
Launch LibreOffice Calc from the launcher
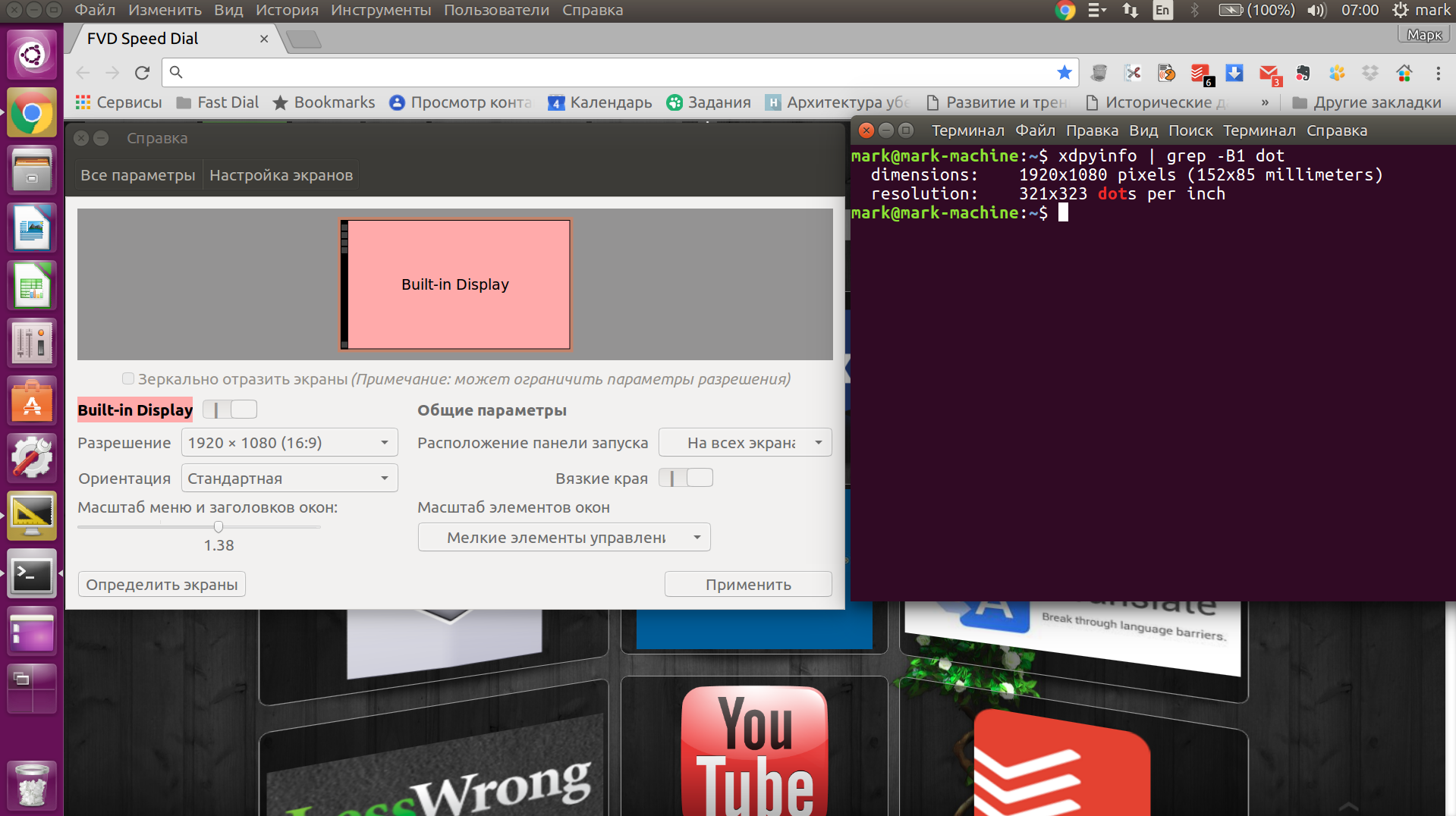click(x=32, y=286)
